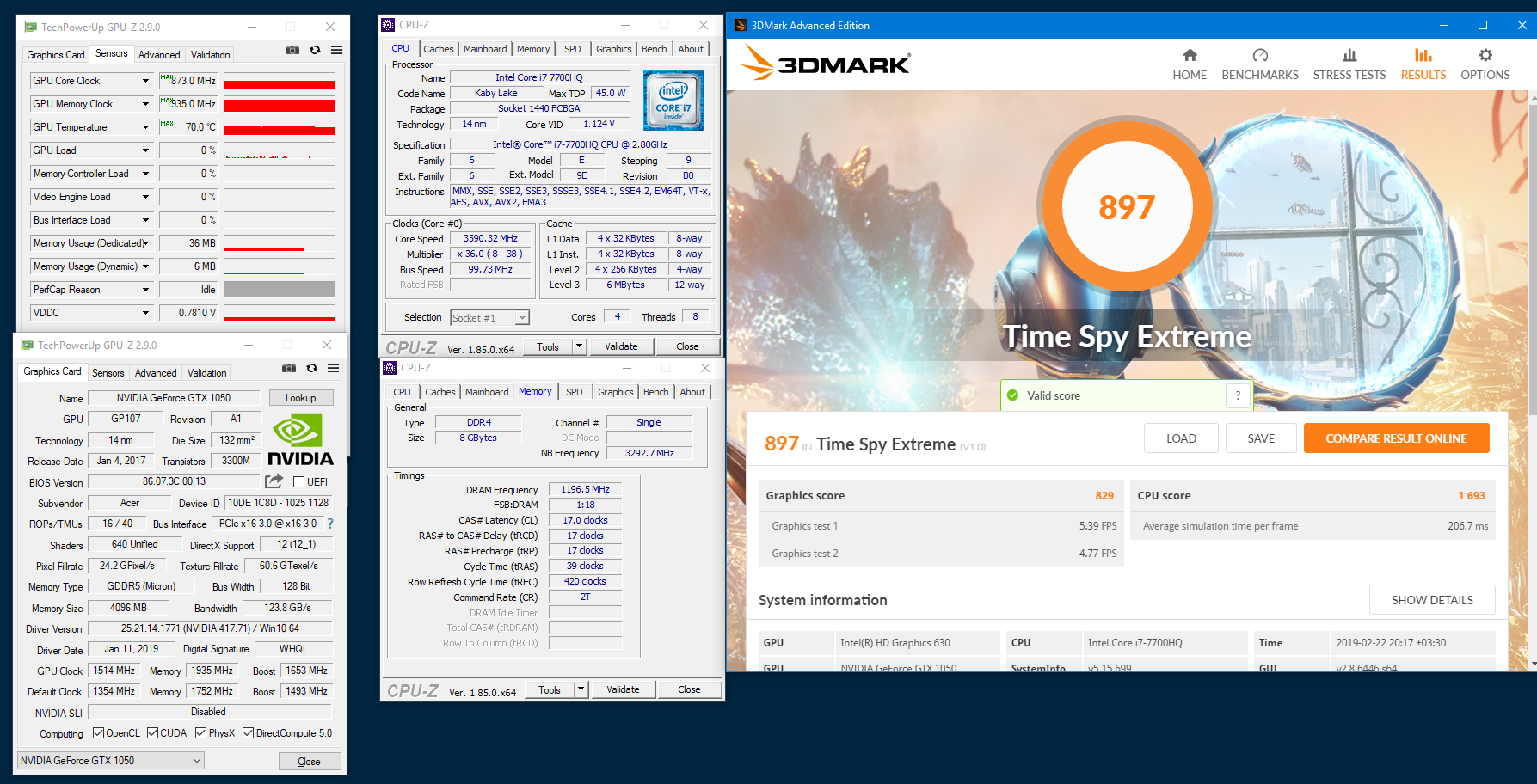Click the valid score help question mark

coord(1238,395)
